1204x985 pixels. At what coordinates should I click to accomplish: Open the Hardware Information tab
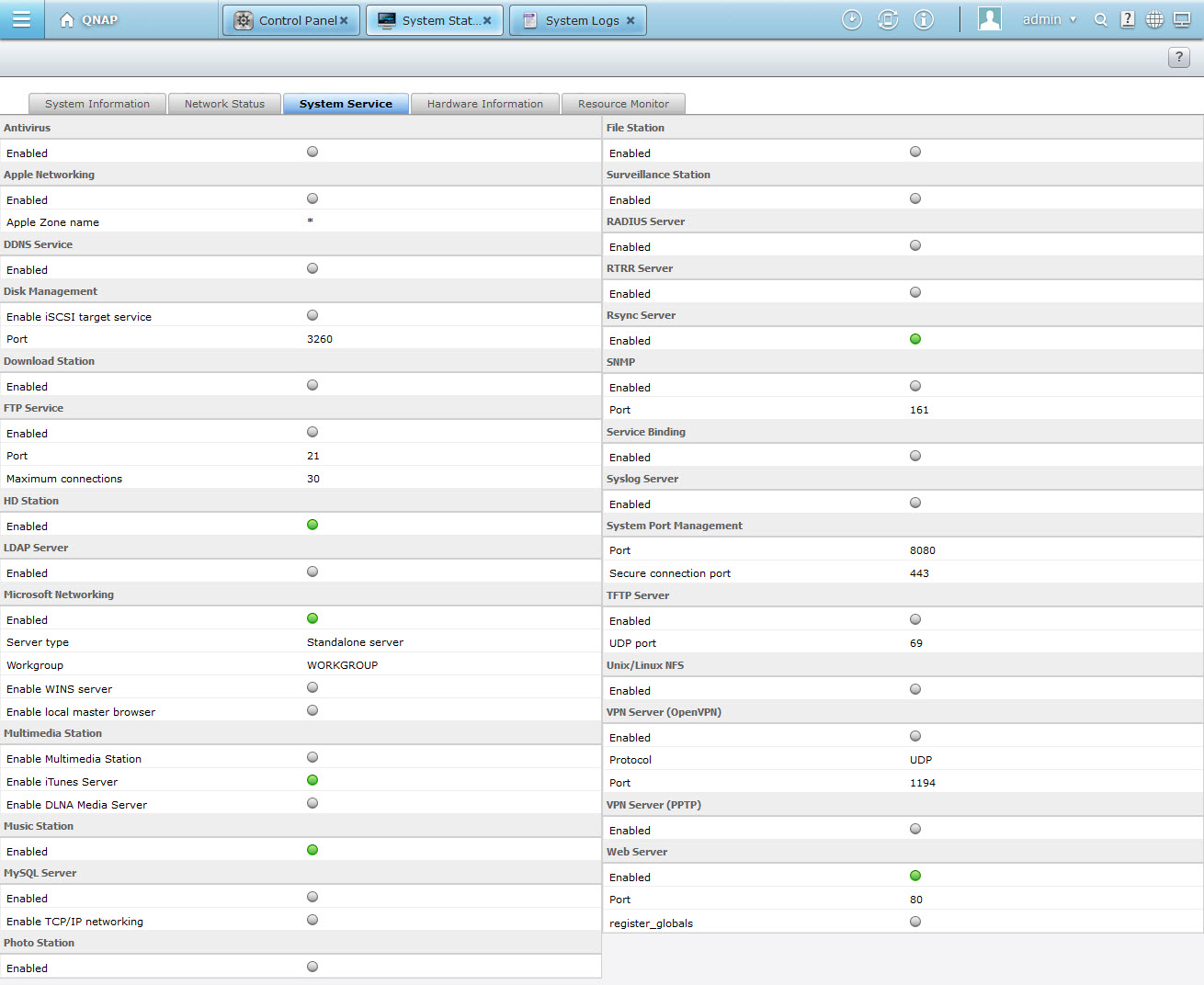pyautogui.click(x=484, y=104)
